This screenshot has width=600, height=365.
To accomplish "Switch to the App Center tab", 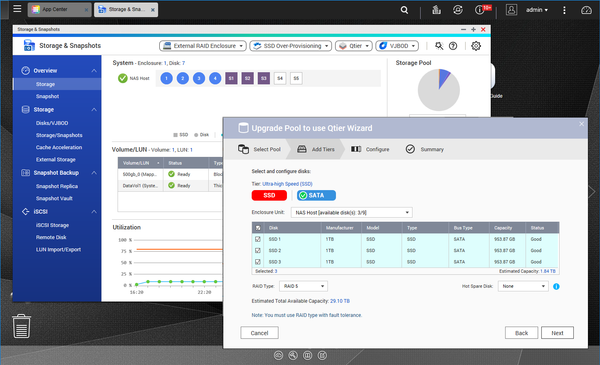I will tap(59, 10).
